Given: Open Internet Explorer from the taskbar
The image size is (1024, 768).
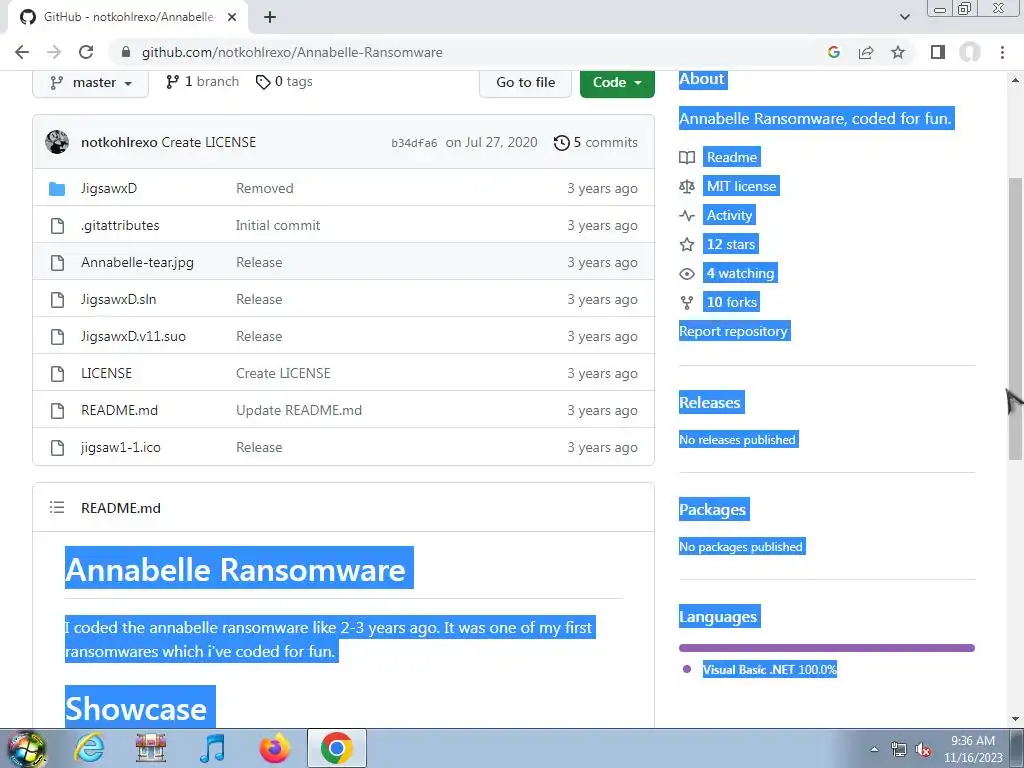Looking at the screenshot, I should pos(89,748).
